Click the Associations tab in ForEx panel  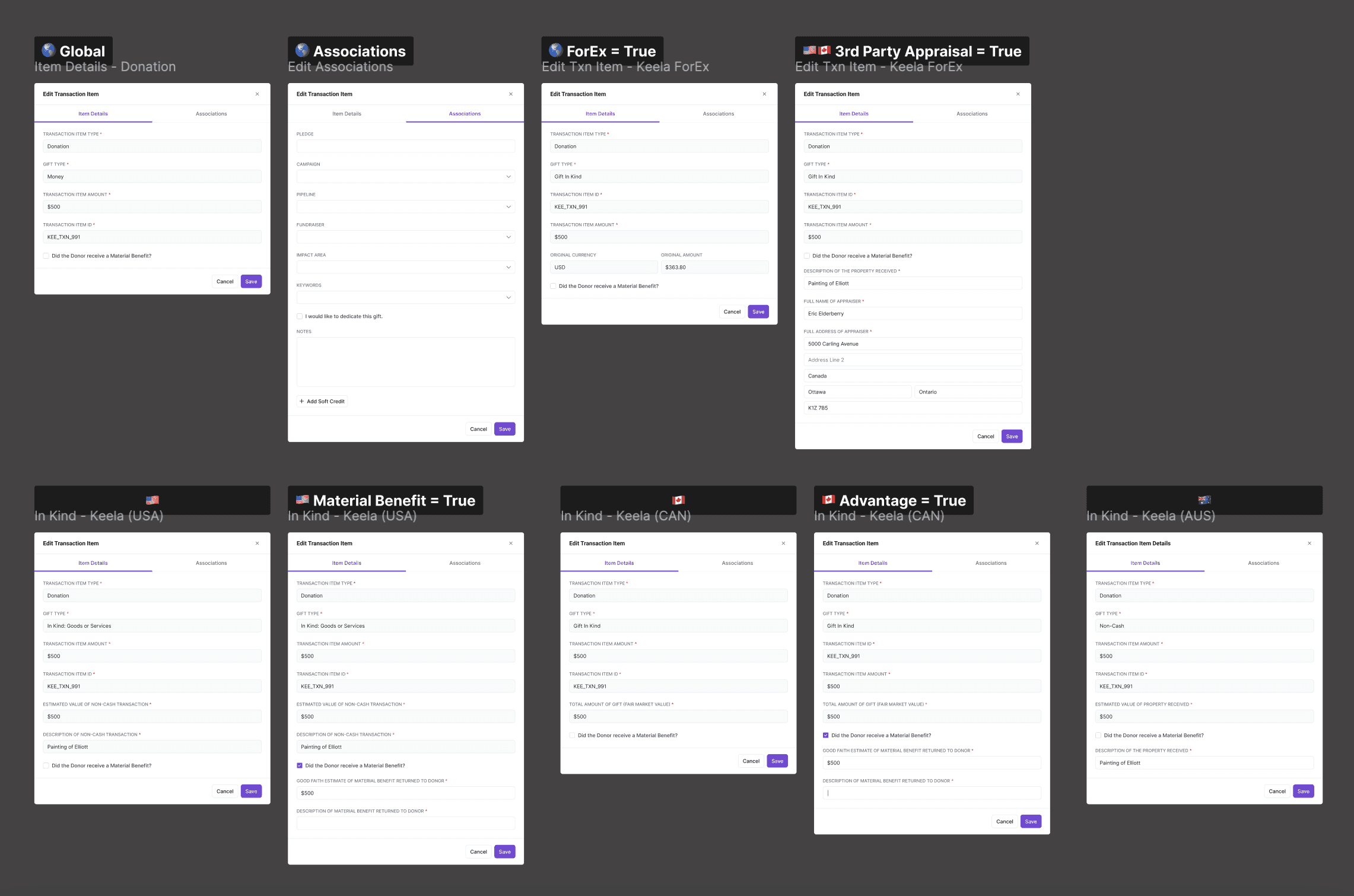718,113
